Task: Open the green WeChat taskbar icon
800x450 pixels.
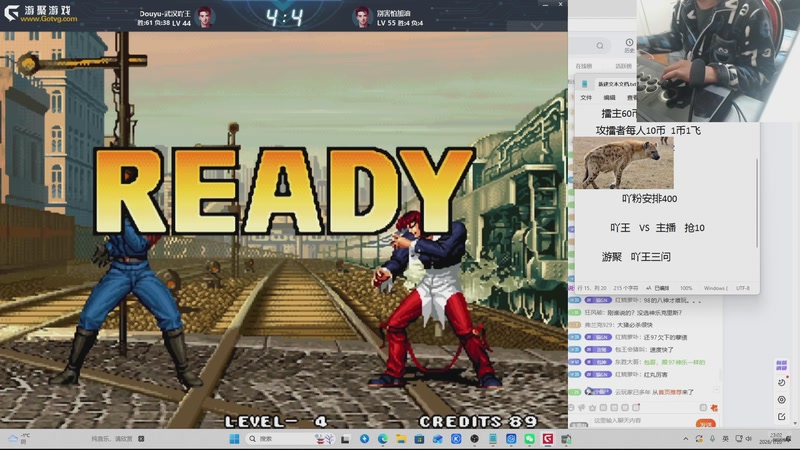Action: coord(530,439)
